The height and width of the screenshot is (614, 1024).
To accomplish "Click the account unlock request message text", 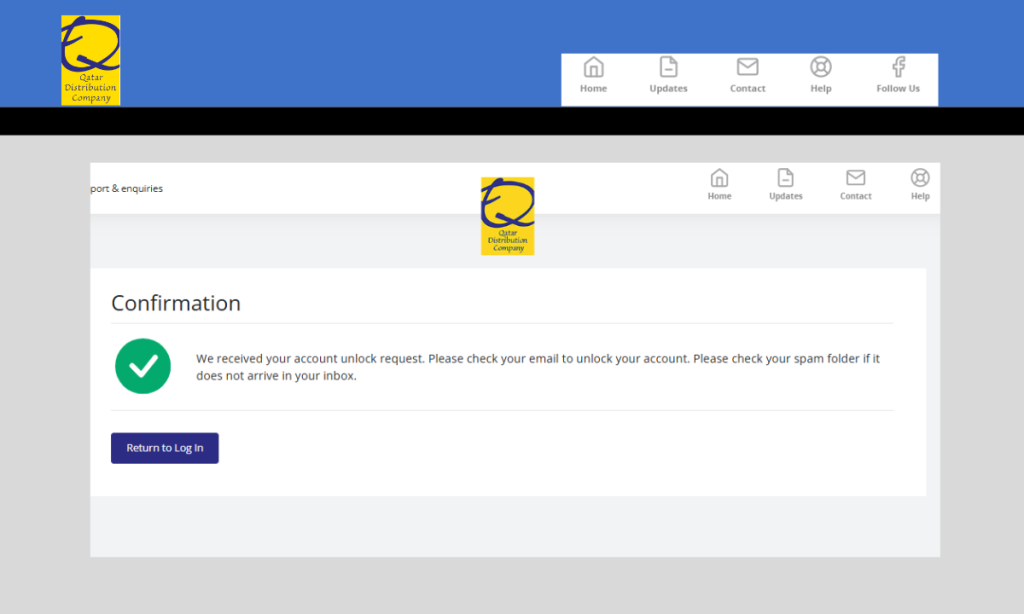I will coord(537,367).
